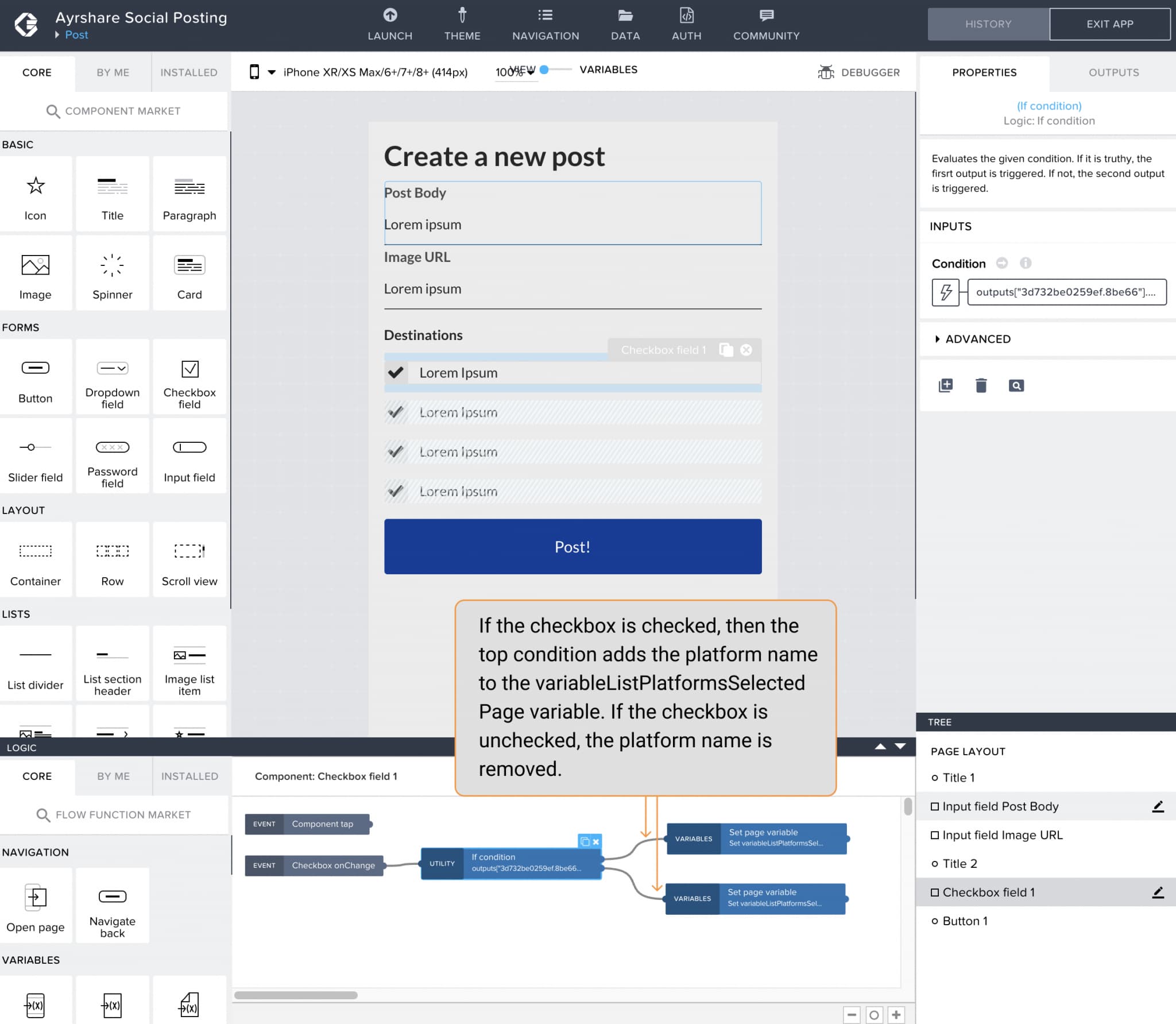Open the iPhone XR/XS Max device dropdown
Viewport: 1176px width, 1024px height.
(271, 72)
